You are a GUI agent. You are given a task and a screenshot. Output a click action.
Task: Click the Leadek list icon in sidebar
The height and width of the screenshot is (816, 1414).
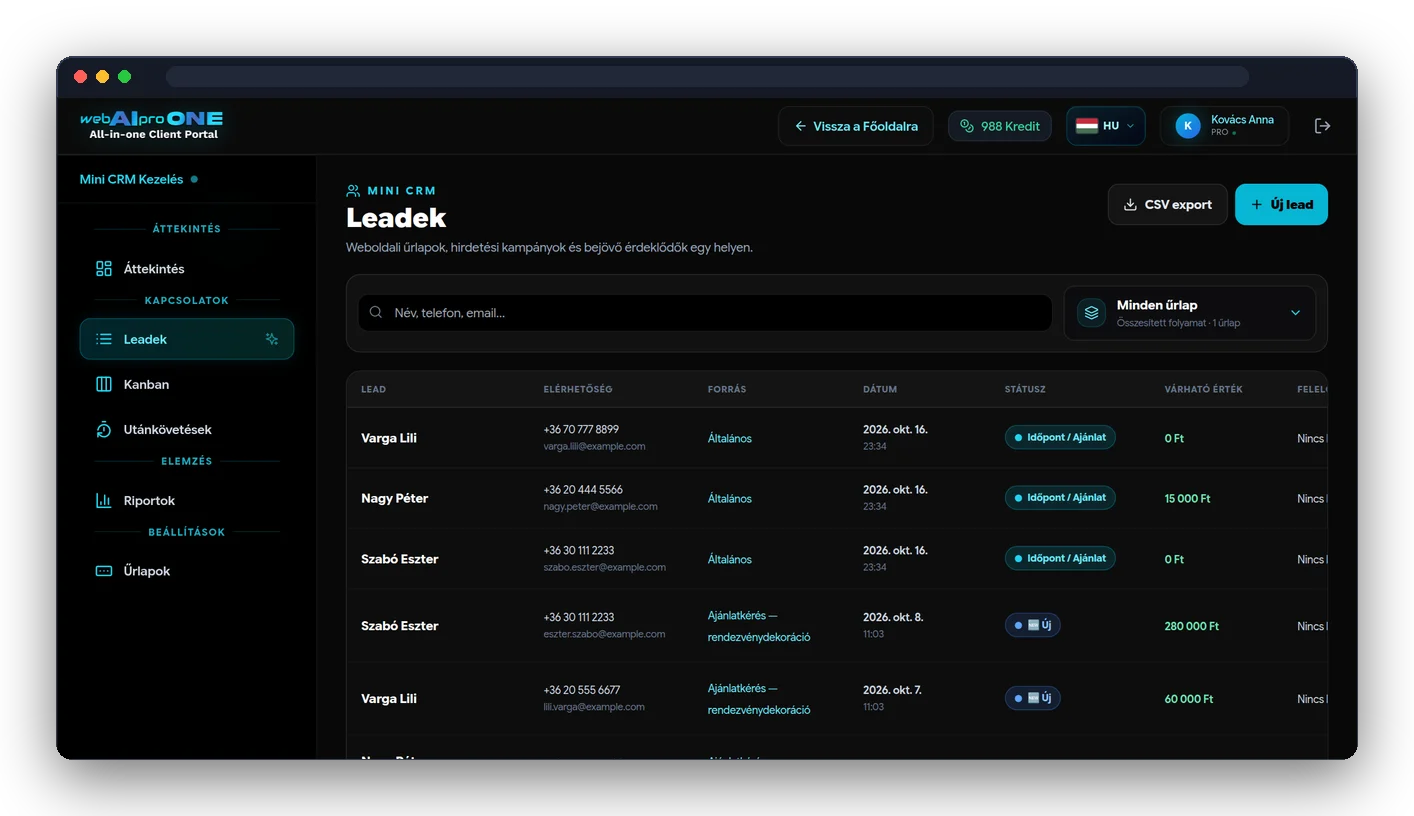click(104, 339)
